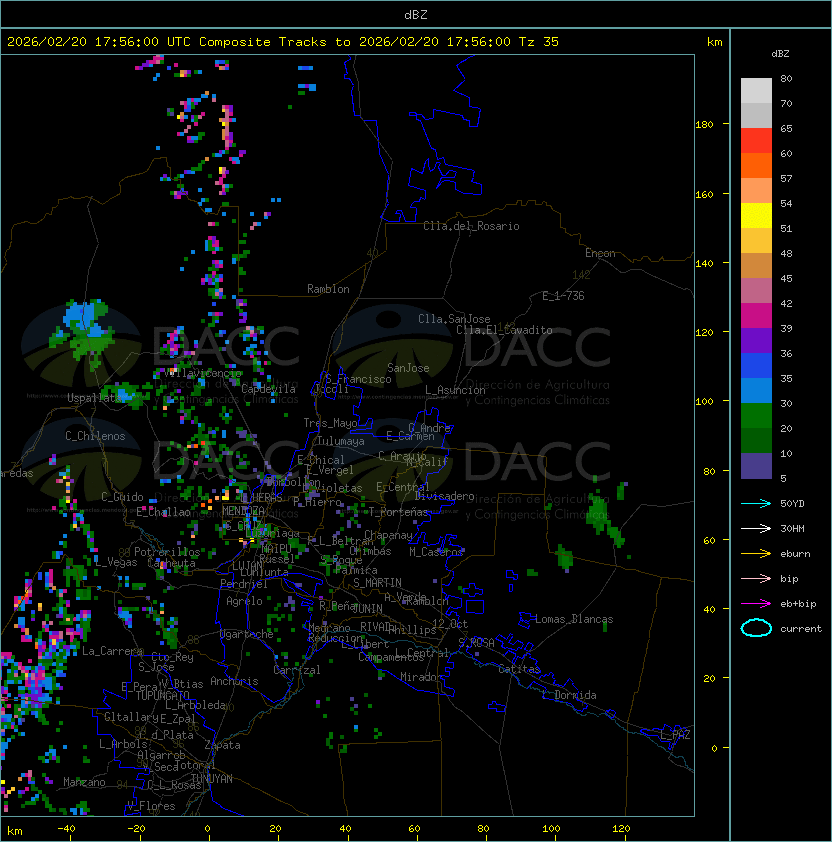Click the 'Tz 35' value in header
Viewport: 832px width, 842px height.
pyautogui.click(x=539, y=42)
